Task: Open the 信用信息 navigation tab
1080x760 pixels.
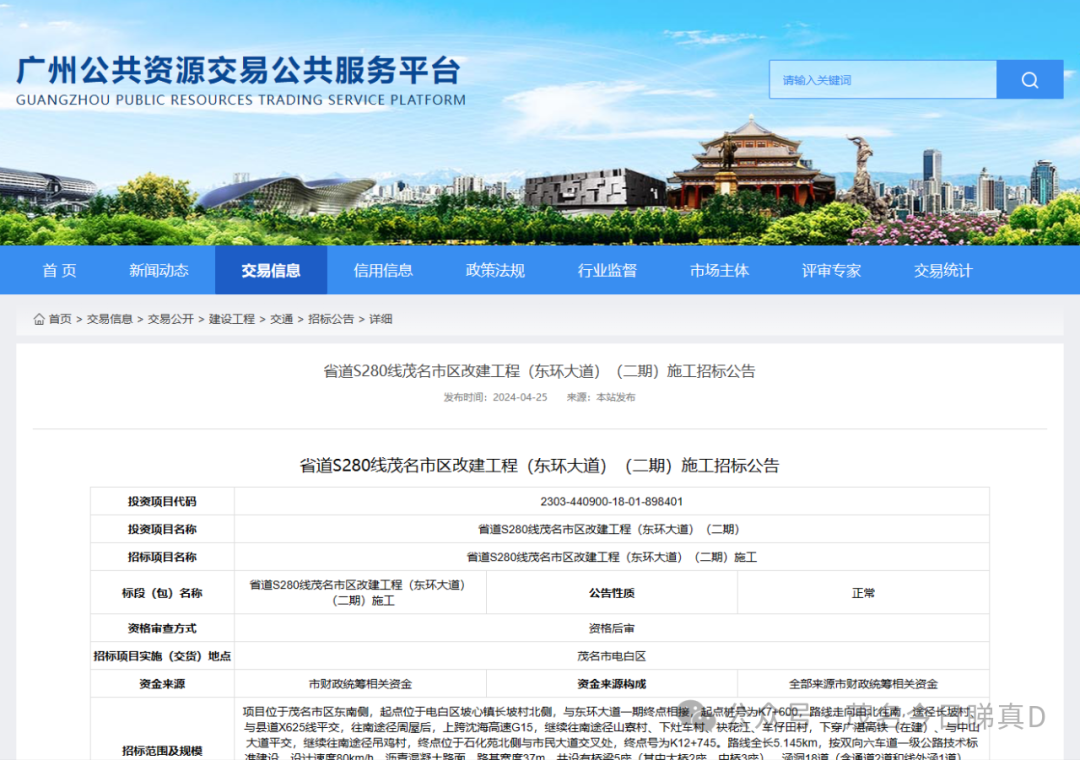Action: [383, 270]
